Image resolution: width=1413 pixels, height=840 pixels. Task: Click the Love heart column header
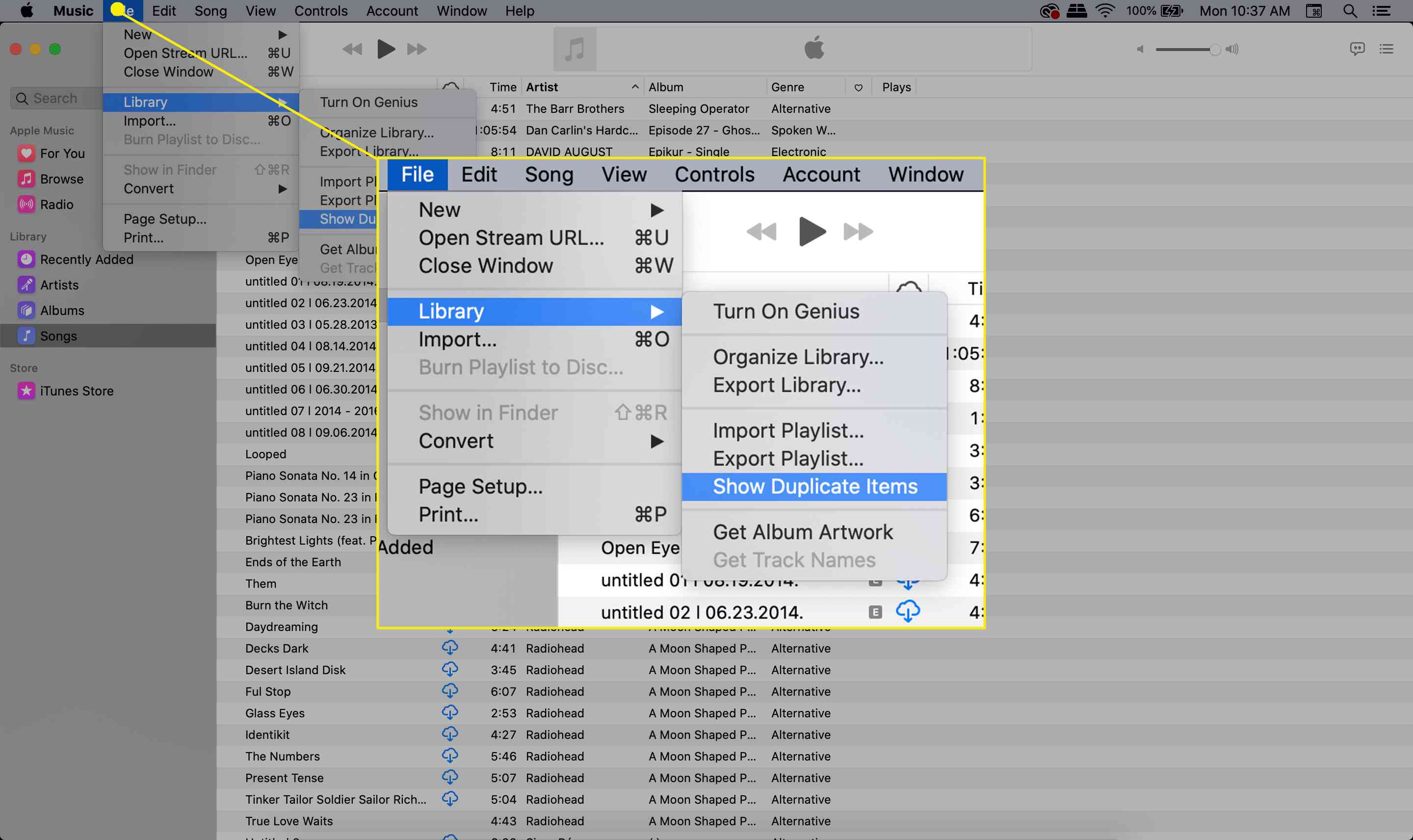(x=859, y=88)
